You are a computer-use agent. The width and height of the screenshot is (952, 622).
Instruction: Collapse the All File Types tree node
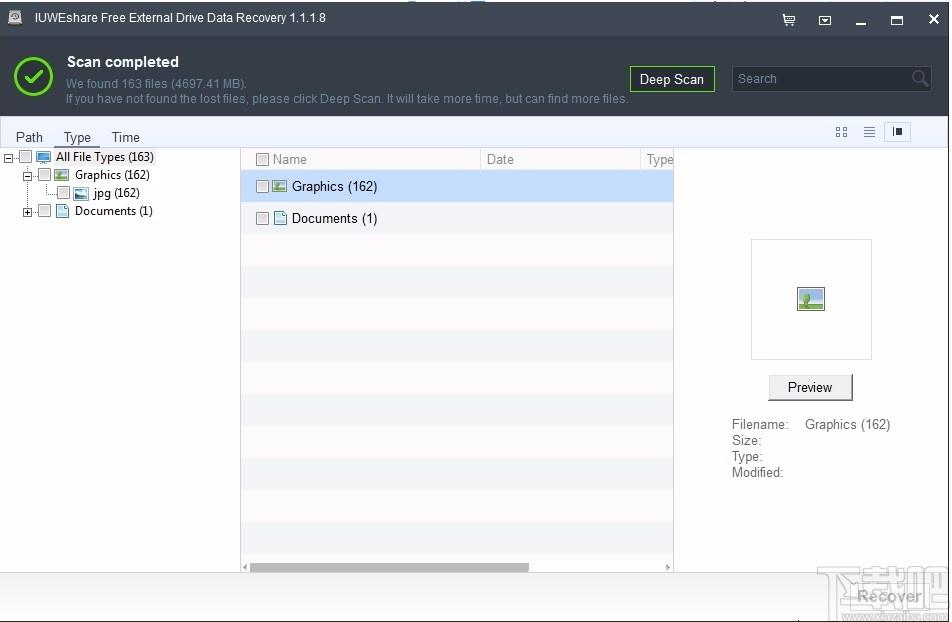pos(8,158)
